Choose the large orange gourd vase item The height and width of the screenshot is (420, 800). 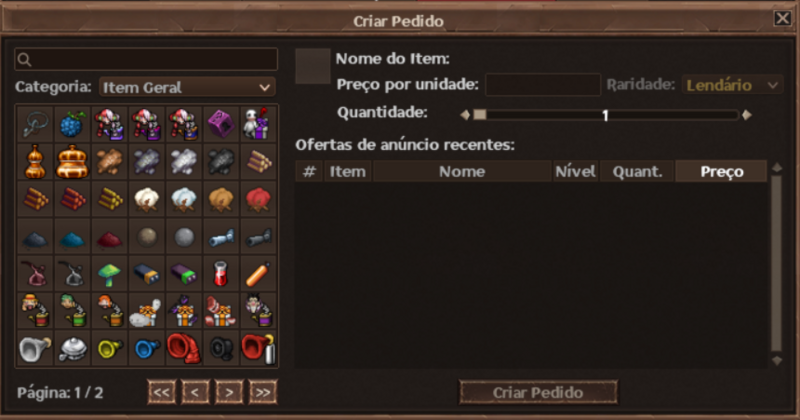coord(72,162)
